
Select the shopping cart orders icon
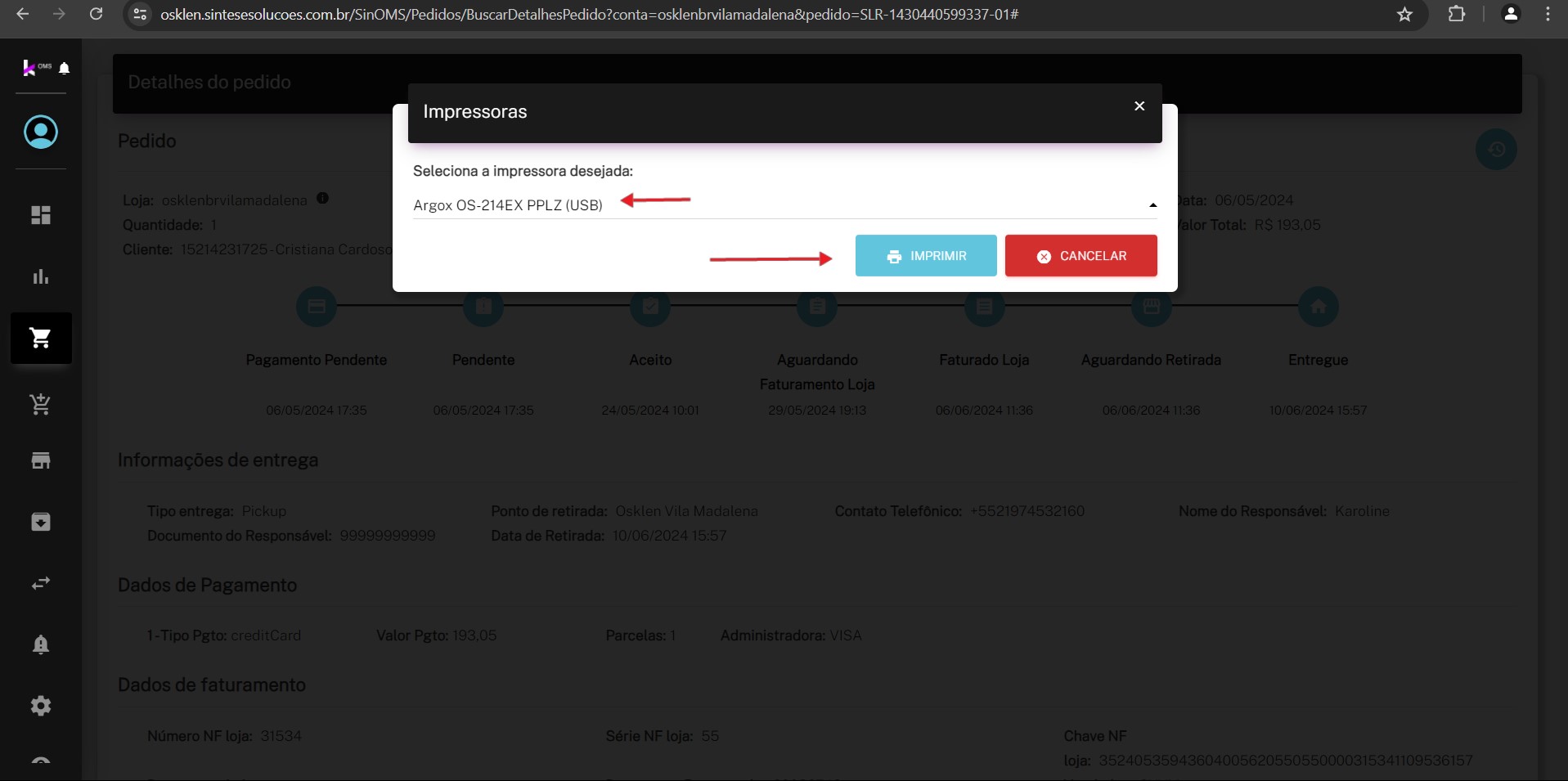[x=41, y=338]
